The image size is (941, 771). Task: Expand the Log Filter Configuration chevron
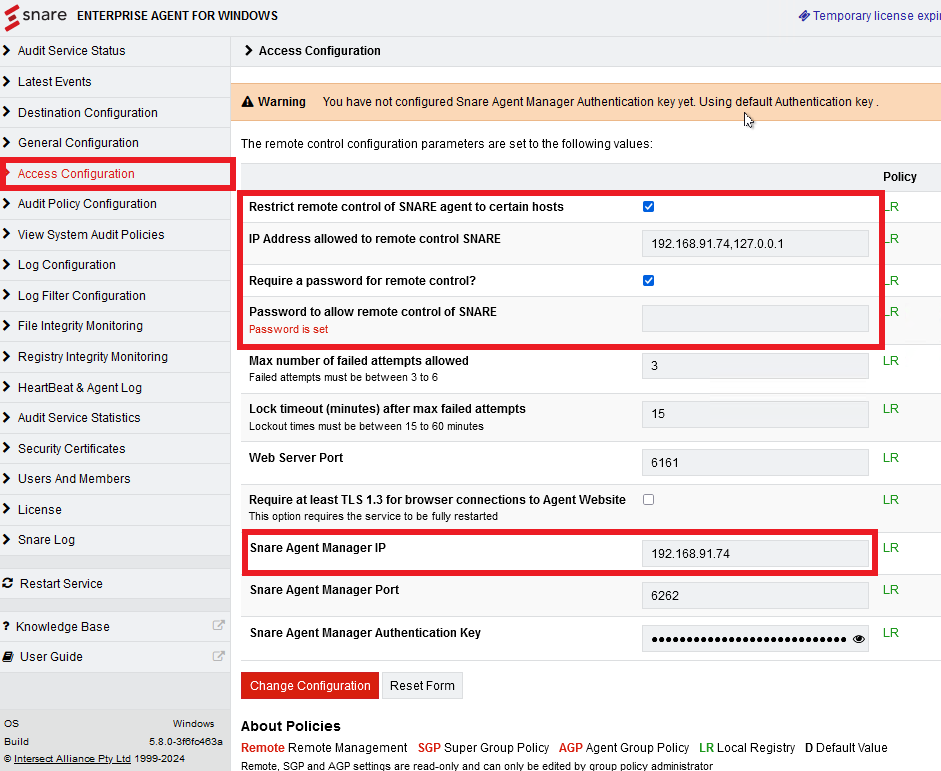point(7,295)
